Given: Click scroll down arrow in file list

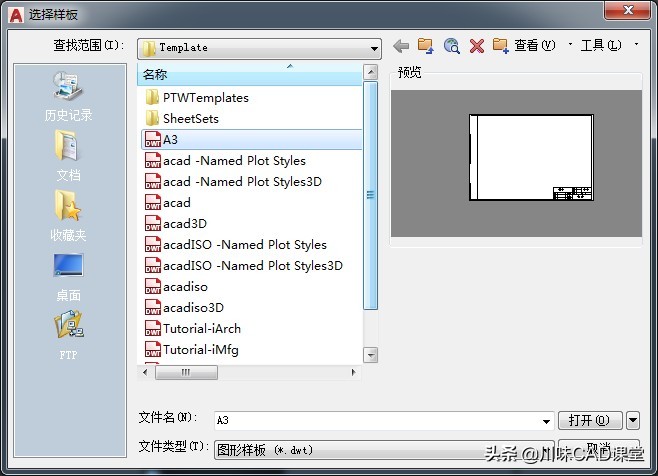Looking at the screenshot, I should [370, 355].
